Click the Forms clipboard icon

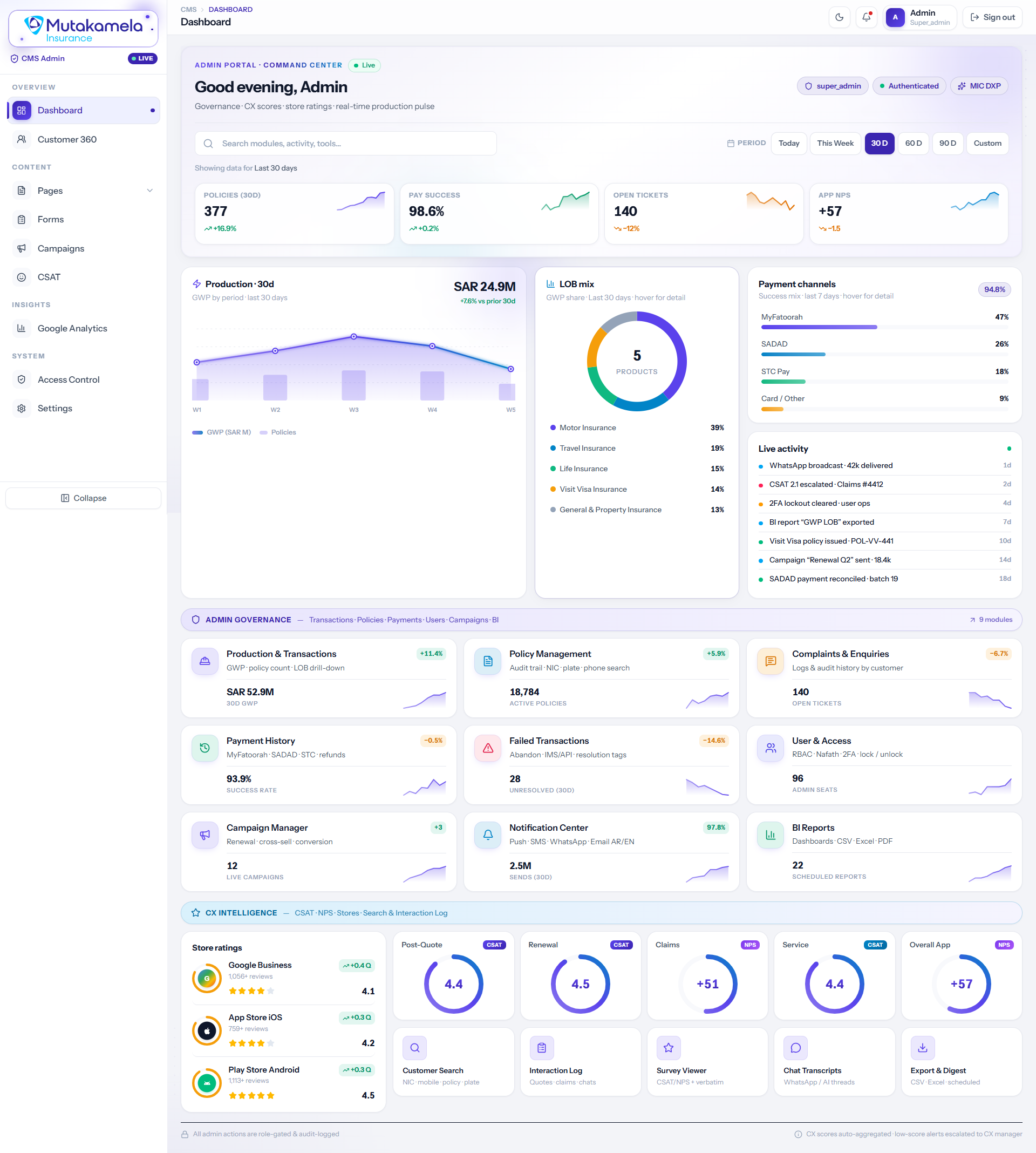(x=22, y=220)
